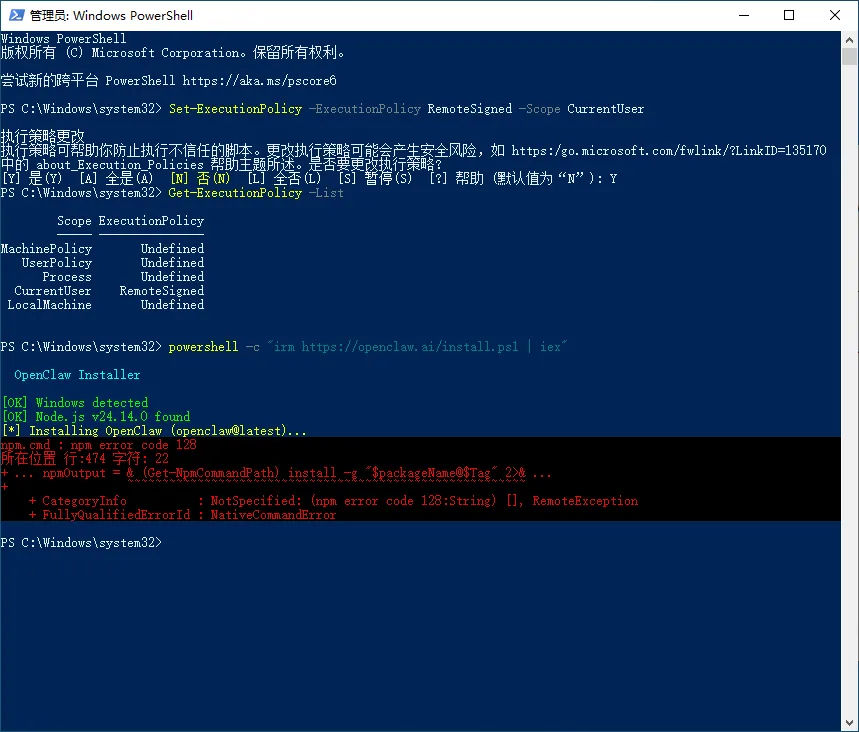Screen dimensions: 859x732
Task: Click the pscore6 URL in the banner
Action: pyautogui.click(x=260, y=81)
